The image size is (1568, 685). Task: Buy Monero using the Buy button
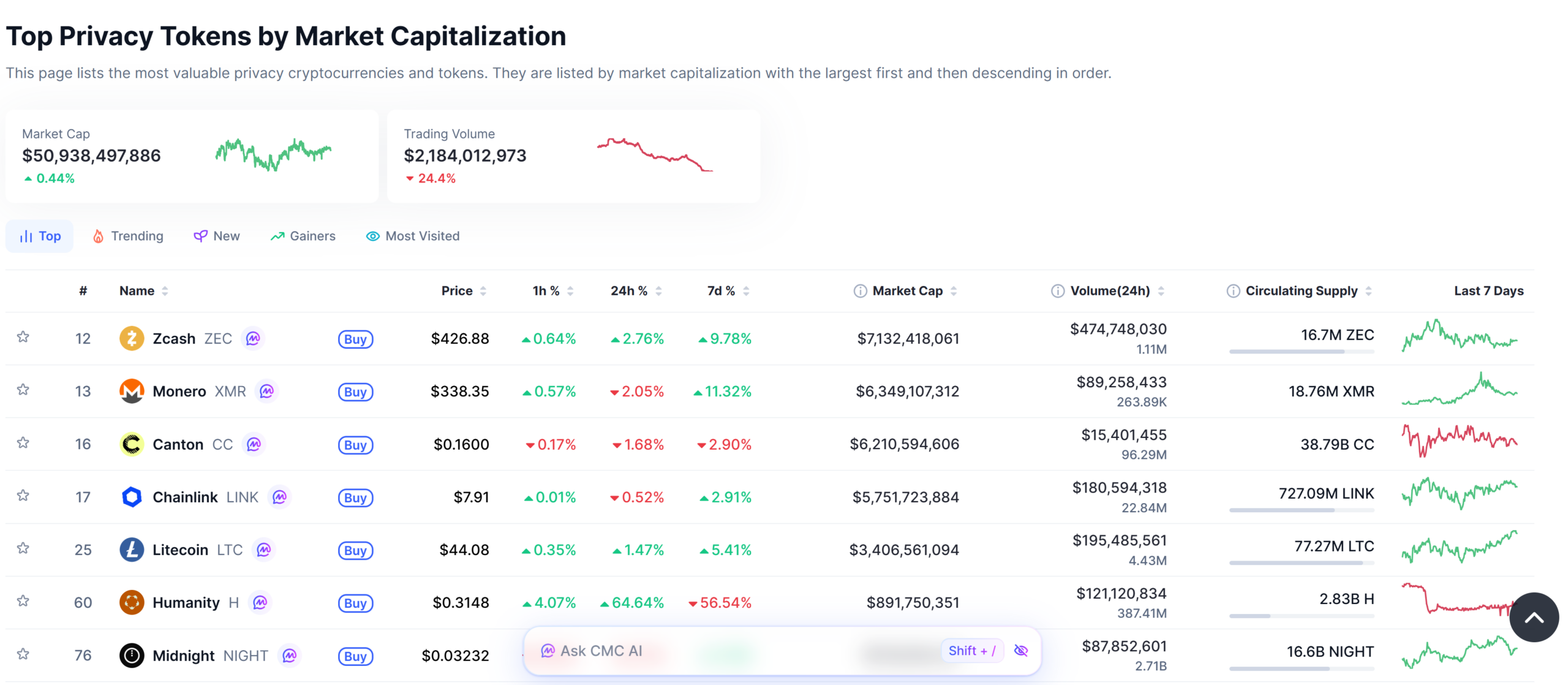click(x=355, y=392)
